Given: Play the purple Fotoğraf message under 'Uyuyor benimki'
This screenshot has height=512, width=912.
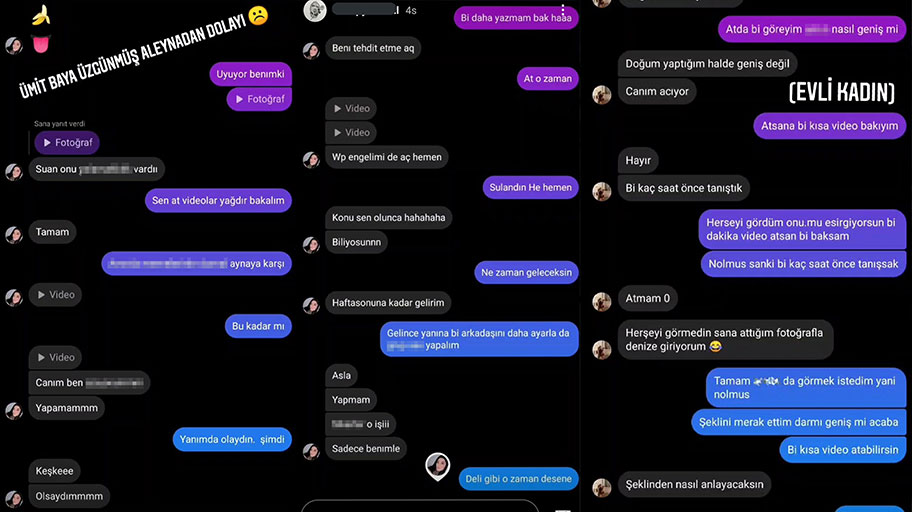Looking at the screenshot, I should point(259,99).
